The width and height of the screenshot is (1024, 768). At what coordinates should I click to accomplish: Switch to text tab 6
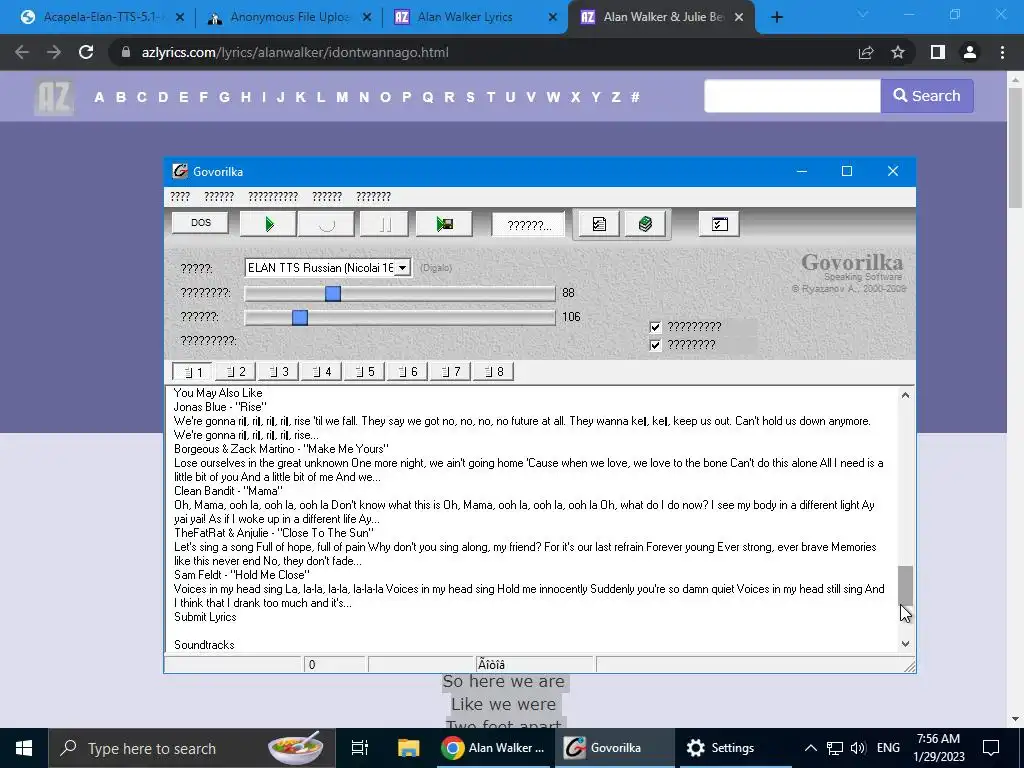coord(408,372)
